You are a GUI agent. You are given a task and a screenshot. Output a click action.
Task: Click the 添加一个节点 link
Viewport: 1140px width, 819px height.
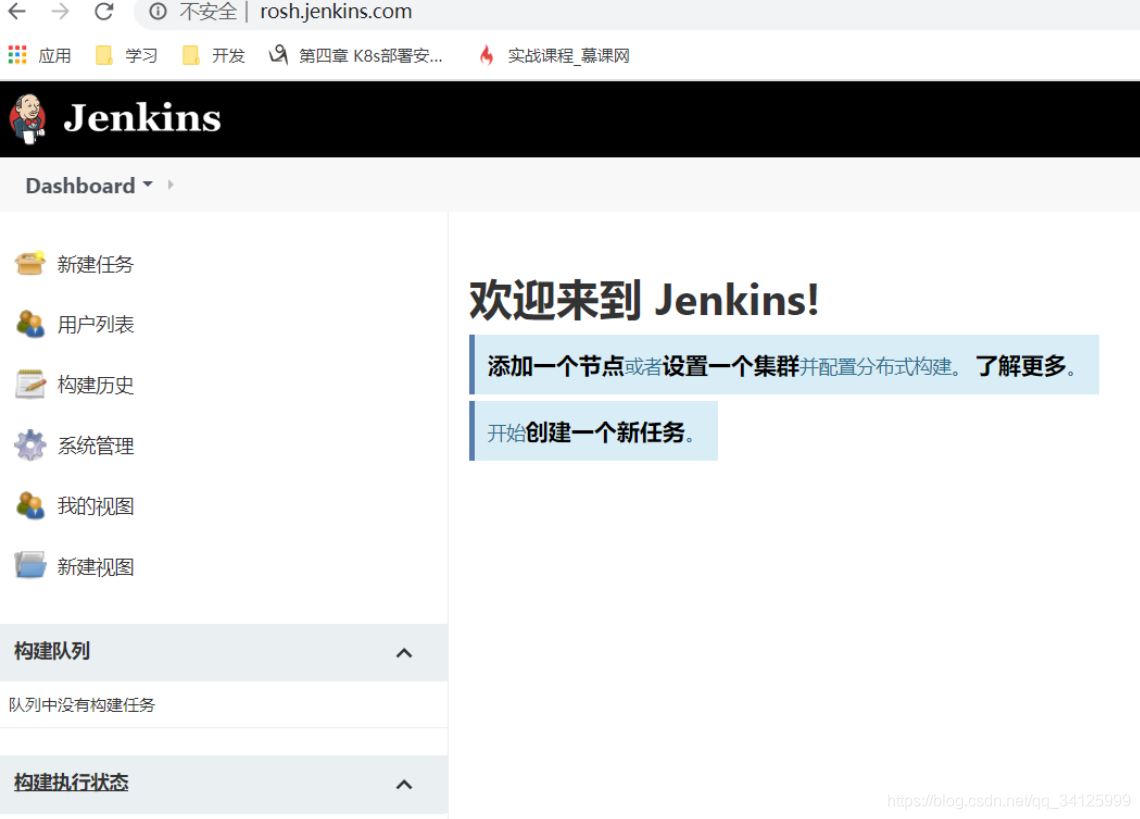click(x=555, y=366)
